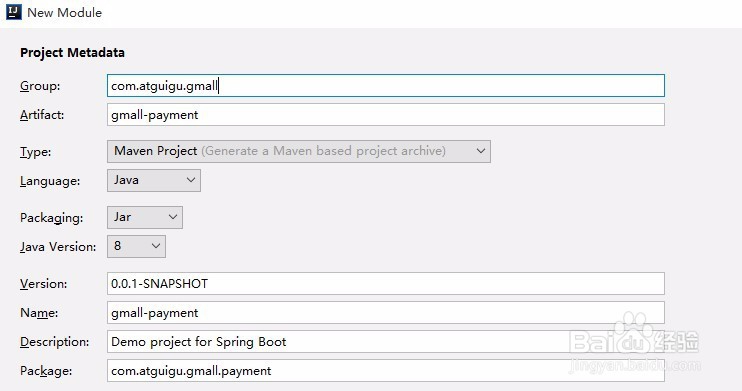Expand the Java Version dropdown showing 8
742x391 pixels.
pyautogui.click(x=136, y=246)
